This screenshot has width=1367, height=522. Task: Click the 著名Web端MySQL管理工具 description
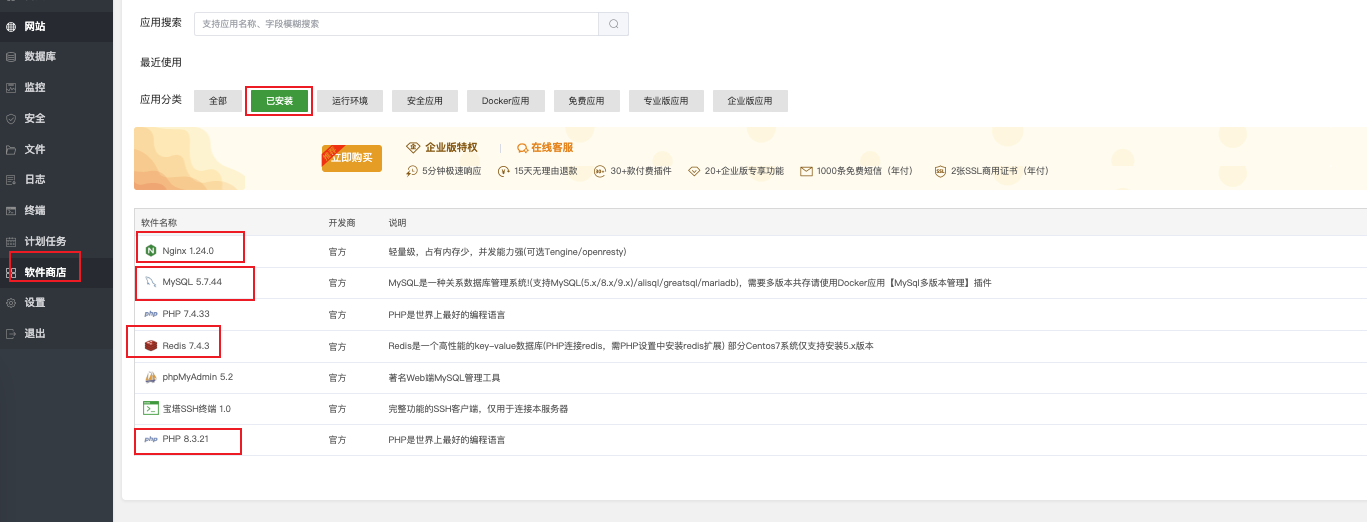click(444, 377)
